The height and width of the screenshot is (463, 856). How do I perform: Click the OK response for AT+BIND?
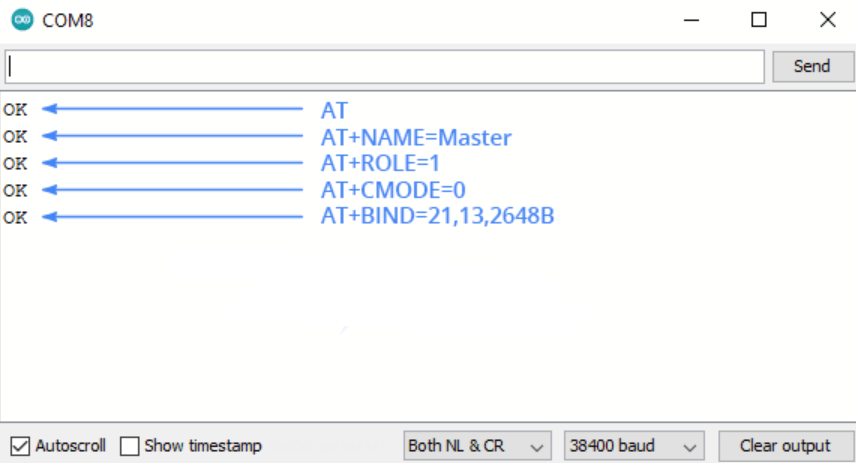[15, 217]
